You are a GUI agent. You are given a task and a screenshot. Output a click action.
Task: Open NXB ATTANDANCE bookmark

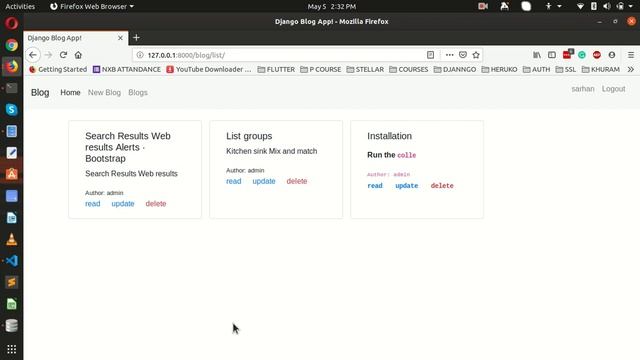(x=127, y=69)
